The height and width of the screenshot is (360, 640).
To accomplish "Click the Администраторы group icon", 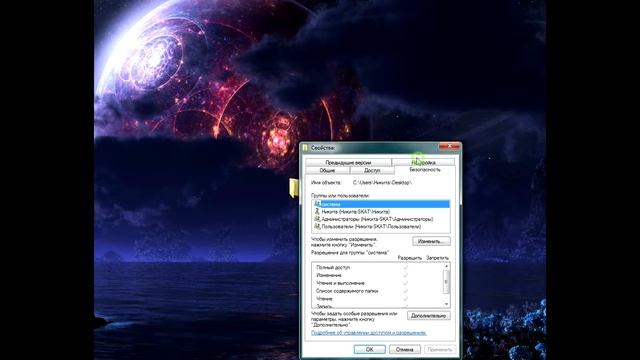I will (317, 219).
